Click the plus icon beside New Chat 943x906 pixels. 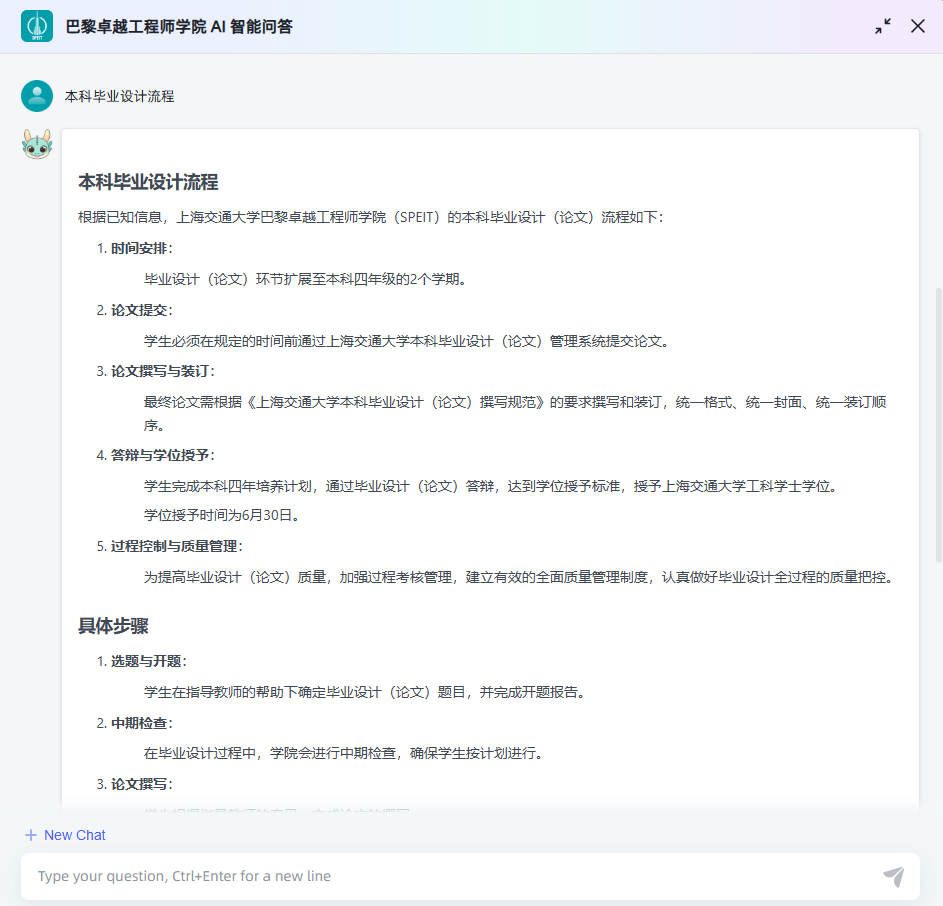click(x=31, y=835)
